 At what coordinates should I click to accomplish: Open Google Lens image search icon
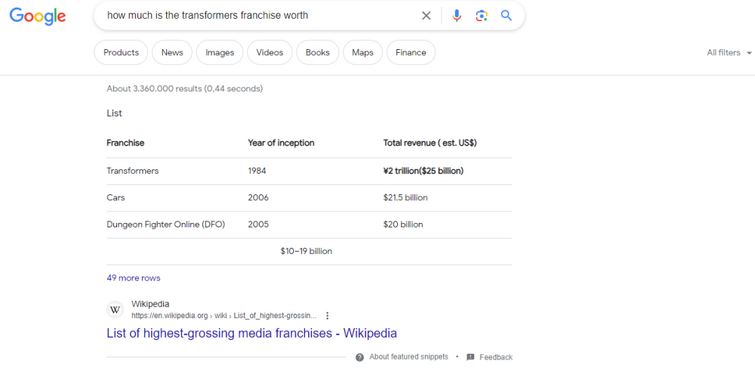tap(481, 16)
